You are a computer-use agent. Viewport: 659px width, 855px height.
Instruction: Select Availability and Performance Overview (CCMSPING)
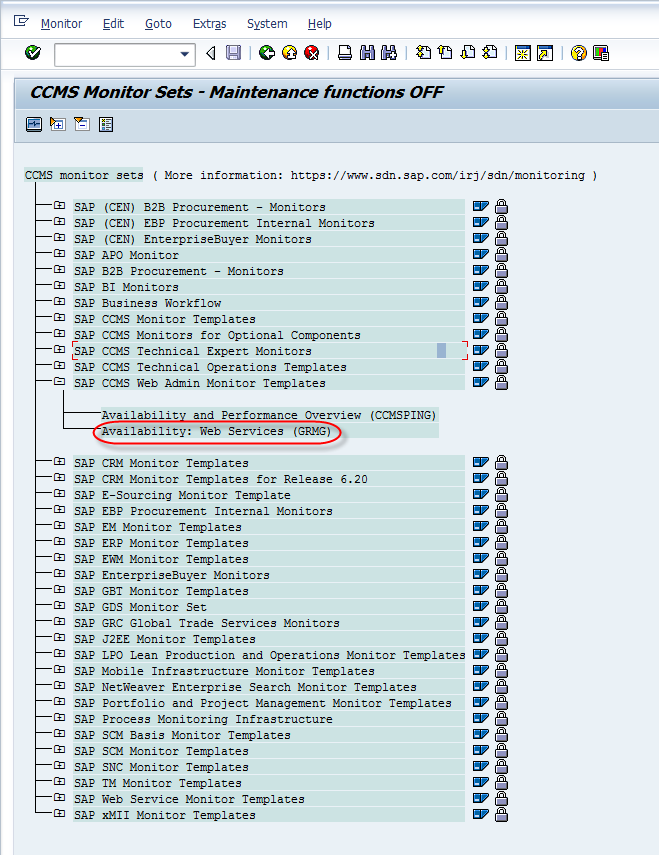click(x=269, y=415)
